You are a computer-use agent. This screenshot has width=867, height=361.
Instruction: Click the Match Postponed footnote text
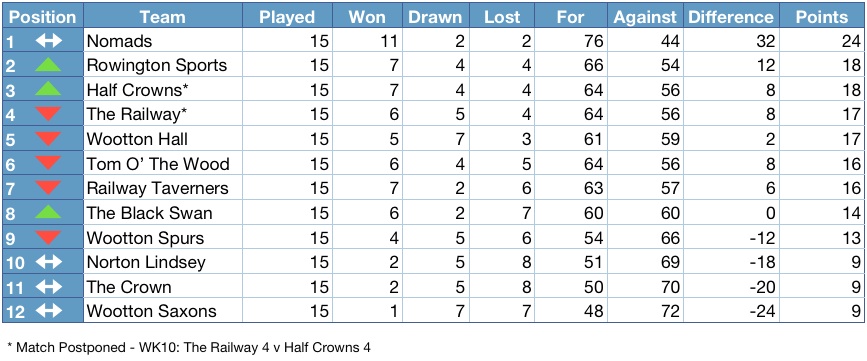pos(189,348)
